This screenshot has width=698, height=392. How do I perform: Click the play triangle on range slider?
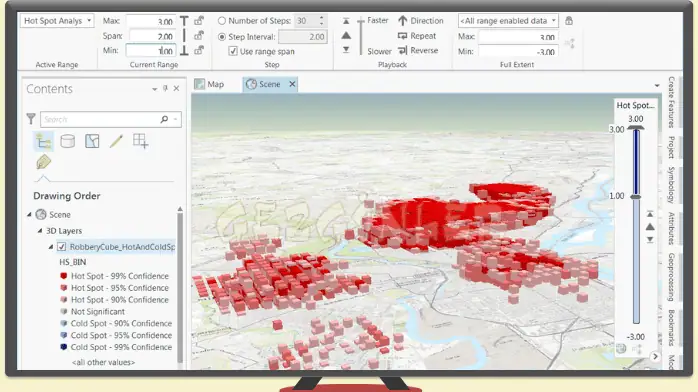click(650, 227)
